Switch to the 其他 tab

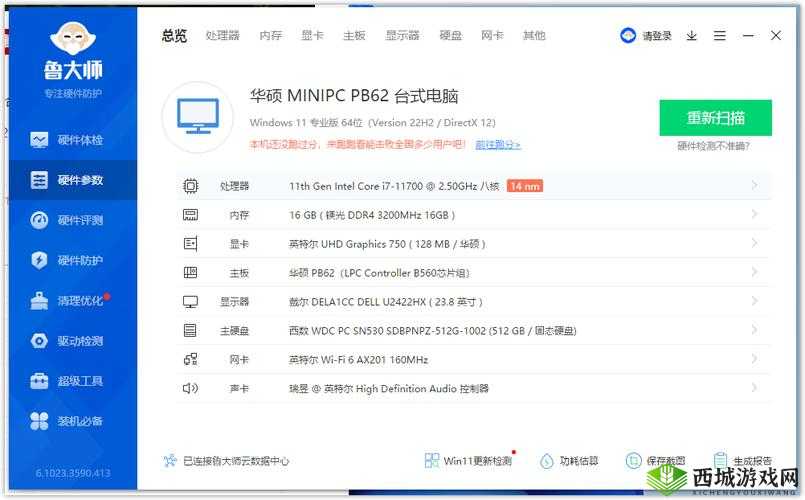[x=534, y=35]
